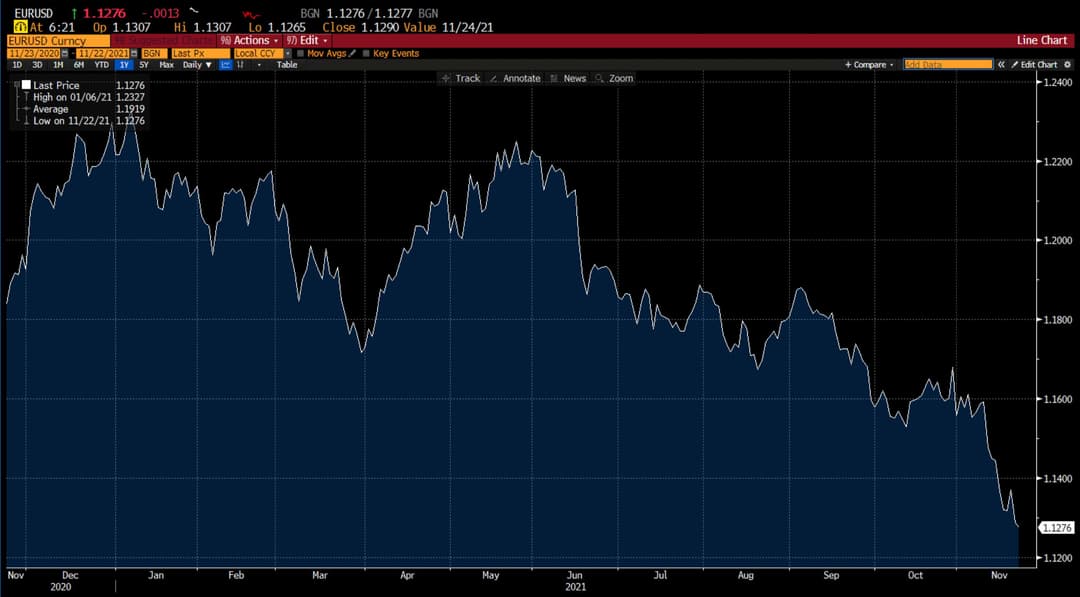Toggle Mov Avgs checkbox
The image size is (1080, 597).
[x=301, y=53]
